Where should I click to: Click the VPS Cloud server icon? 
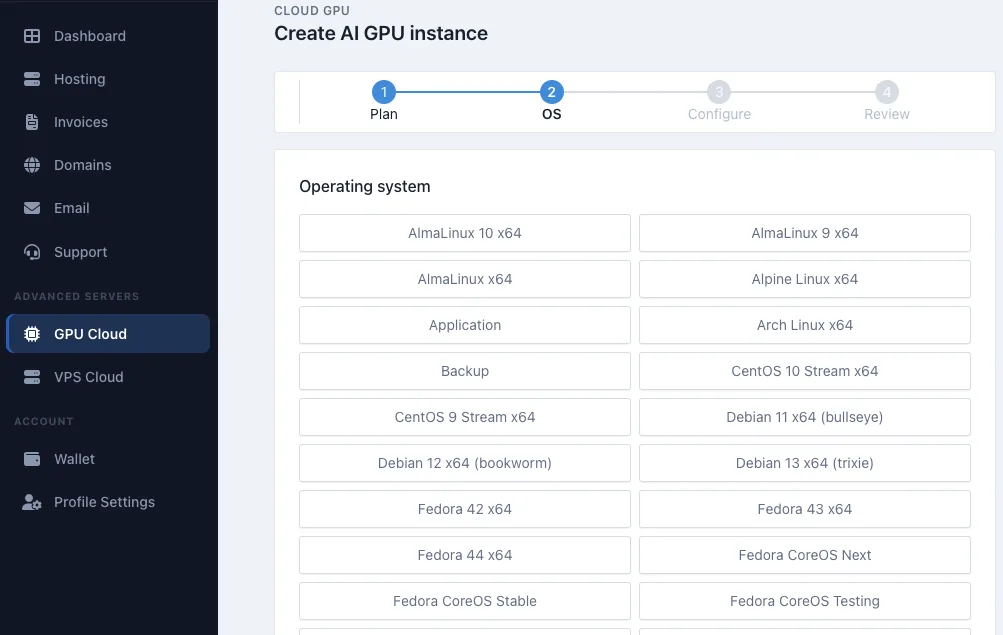tap(32, 377)
